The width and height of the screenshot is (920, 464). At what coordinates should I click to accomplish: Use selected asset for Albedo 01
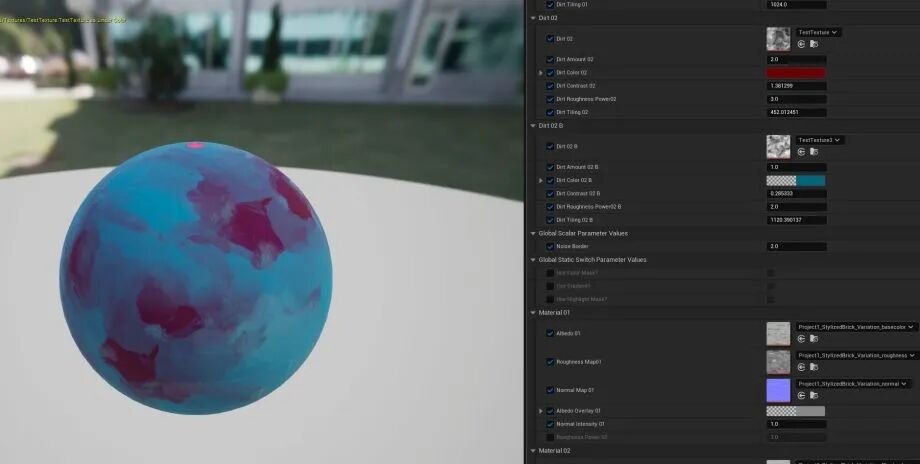801,338
